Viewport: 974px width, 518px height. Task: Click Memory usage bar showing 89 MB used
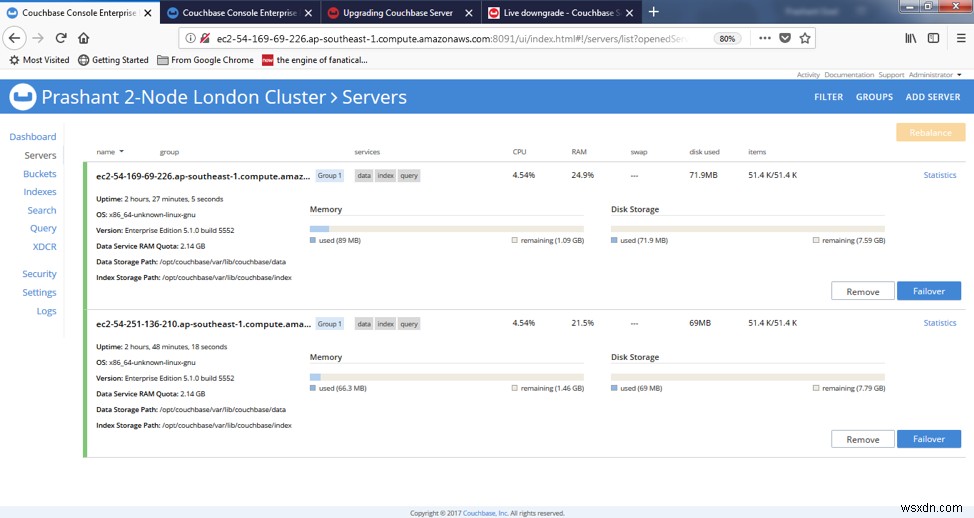[447, 229]
